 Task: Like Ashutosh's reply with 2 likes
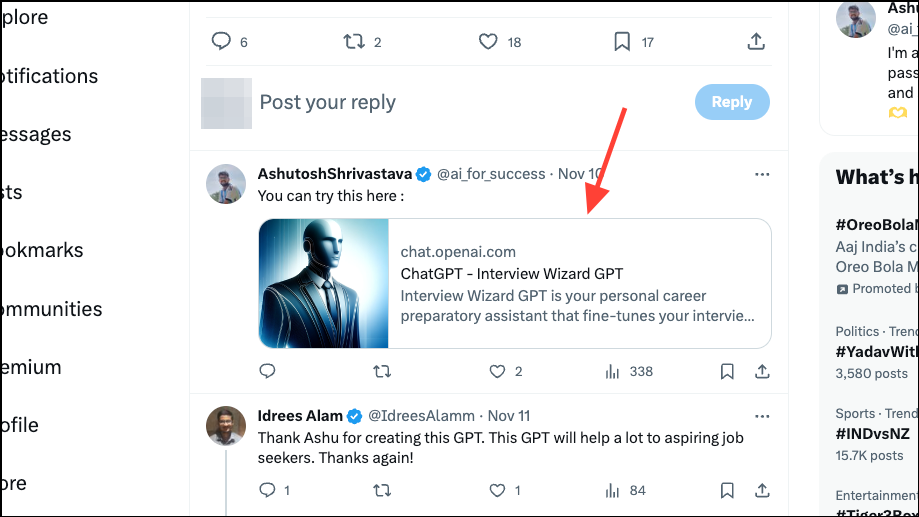pos(497,372)
